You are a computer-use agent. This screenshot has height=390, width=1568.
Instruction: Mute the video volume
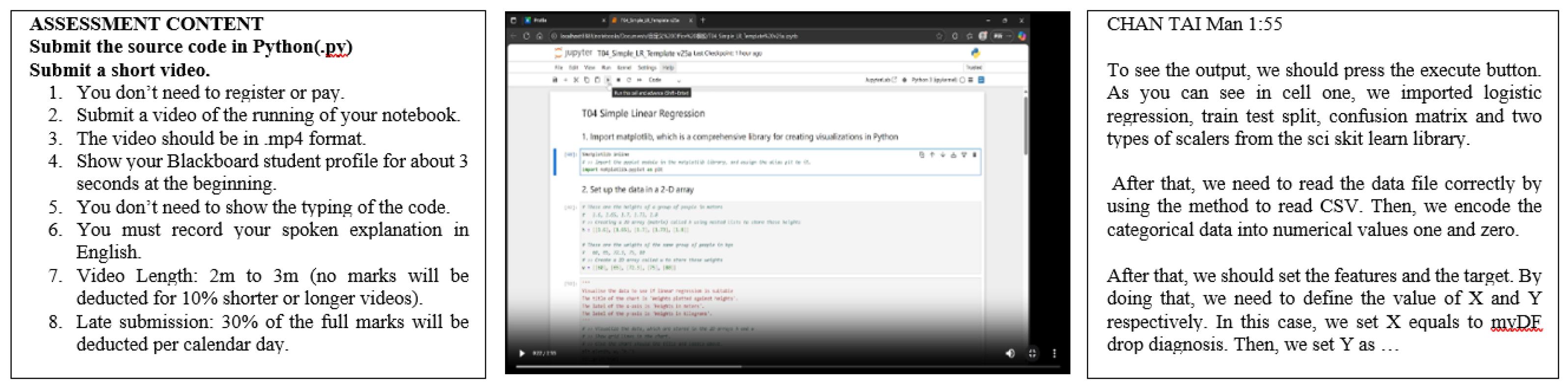pyautogui.click(x=1010, y=354)
